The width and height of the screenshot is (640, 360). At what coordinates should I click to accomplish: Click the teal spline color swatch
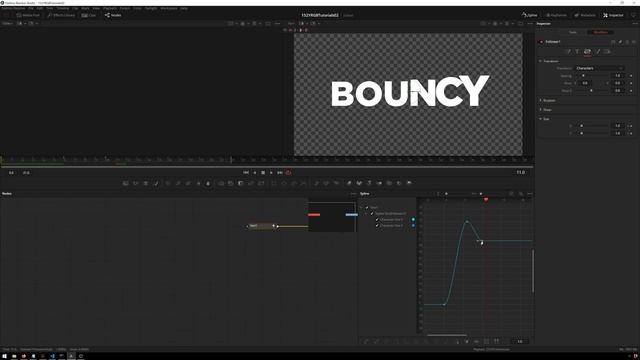(413, 220)
